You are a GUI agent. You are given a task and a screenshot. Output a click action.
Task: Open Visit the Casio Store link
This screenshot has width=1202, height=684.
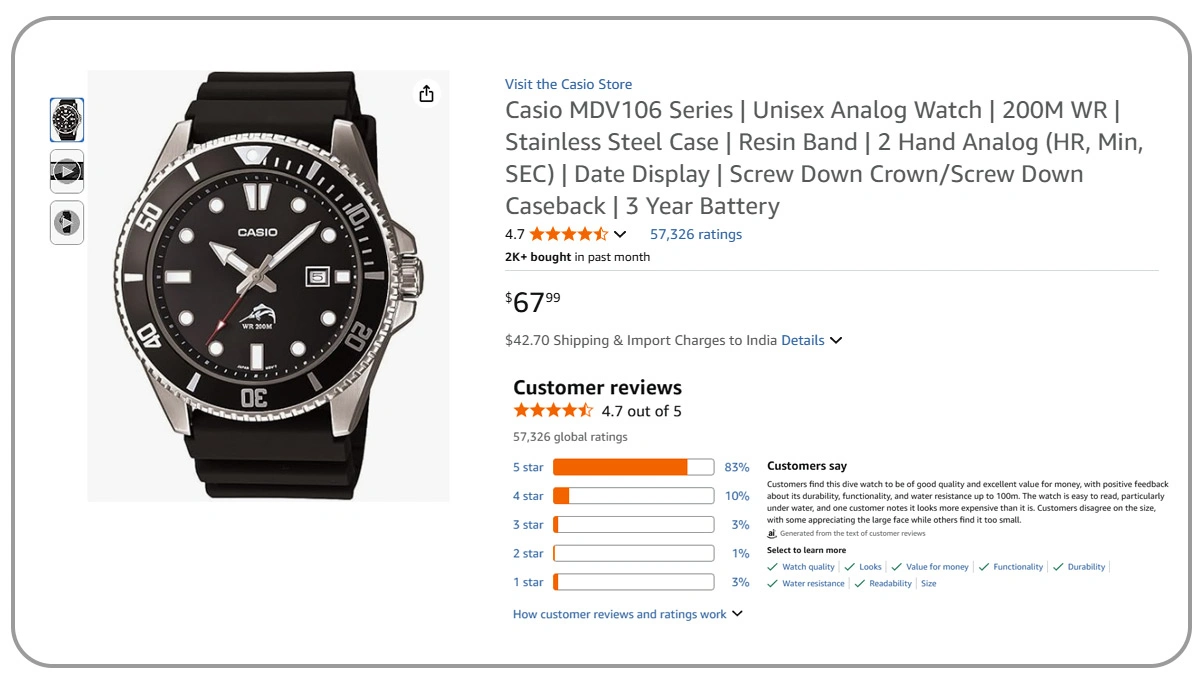coord(568,84)
